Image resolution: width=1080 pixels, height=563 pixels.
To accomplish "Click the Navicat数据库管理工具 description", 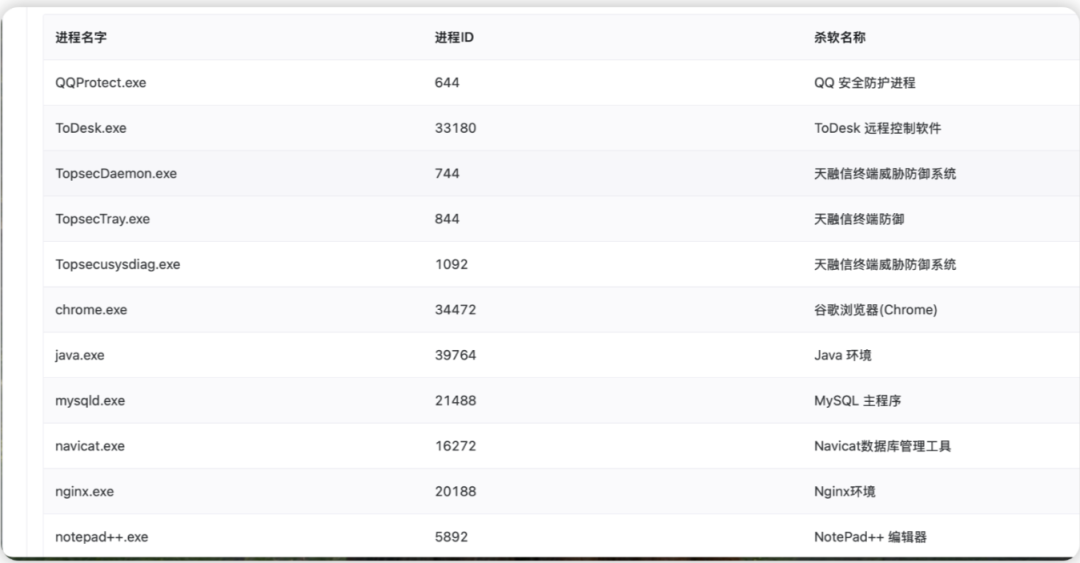I will 882,447.
